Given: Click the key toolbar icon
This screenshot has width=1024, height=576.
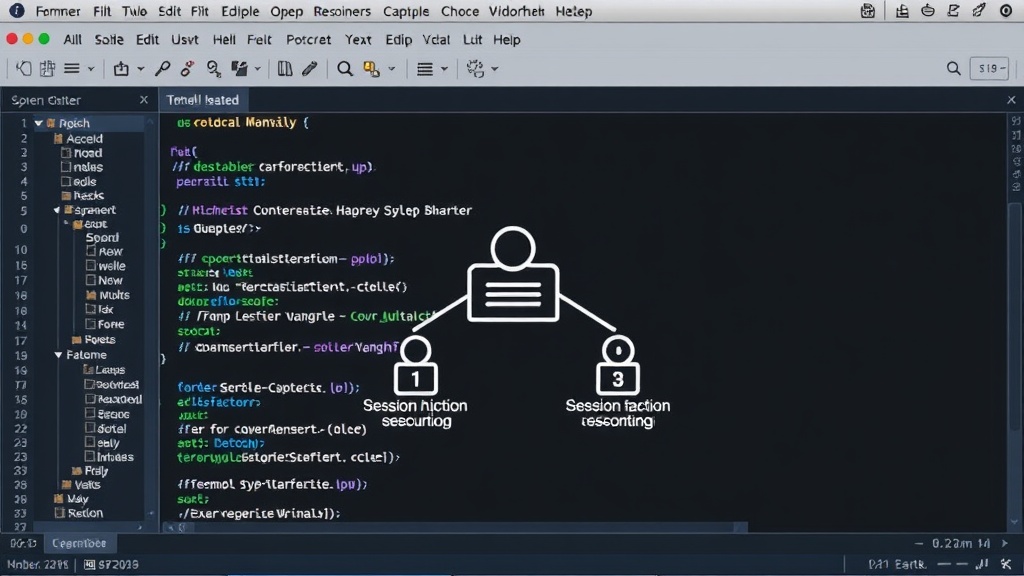Looking at the screenshot, I should (163, 68).
